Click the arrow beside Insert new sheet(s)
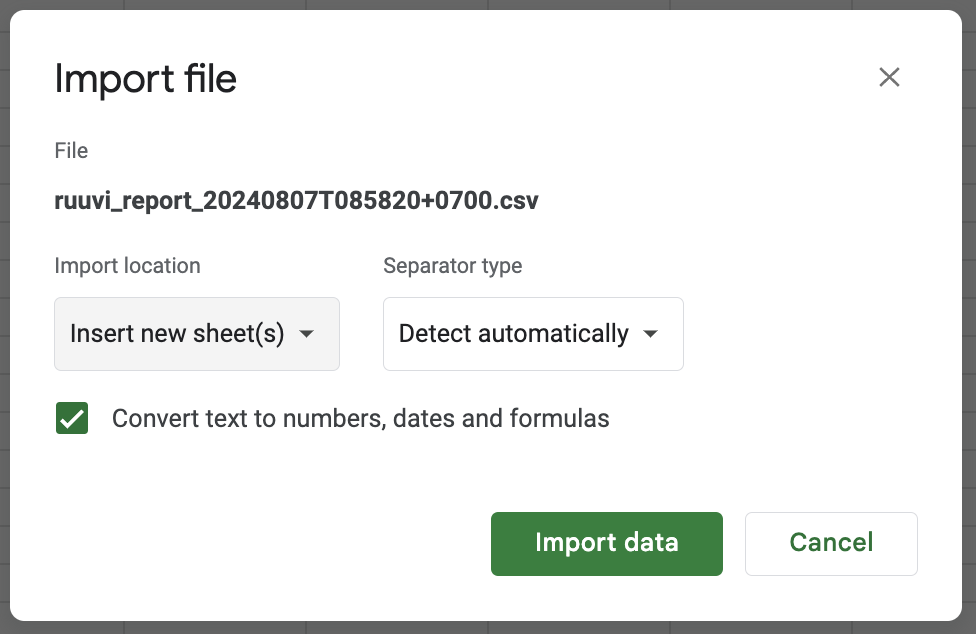 306,334
